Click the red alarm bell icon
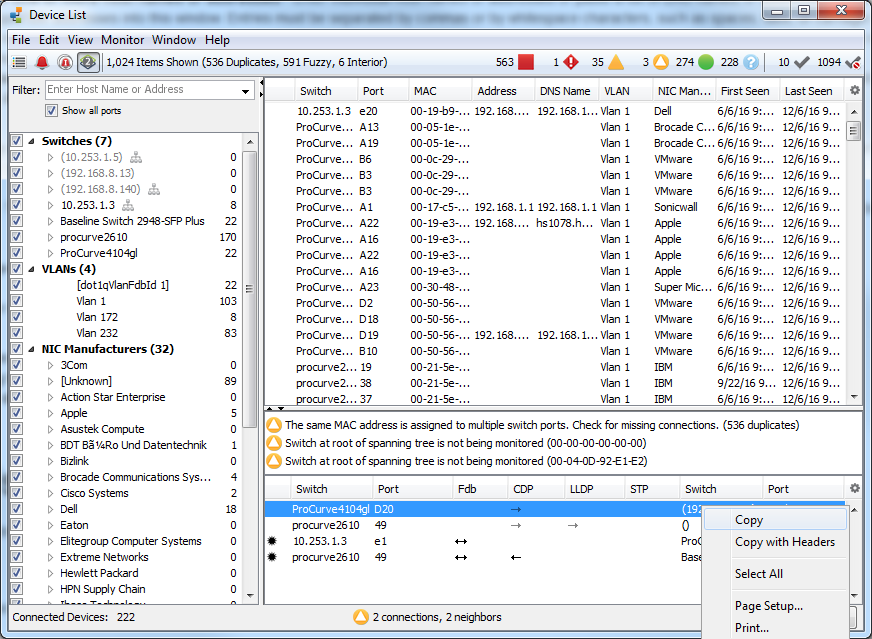This screenshot has width=872, height=639. [x=42, y=62]
